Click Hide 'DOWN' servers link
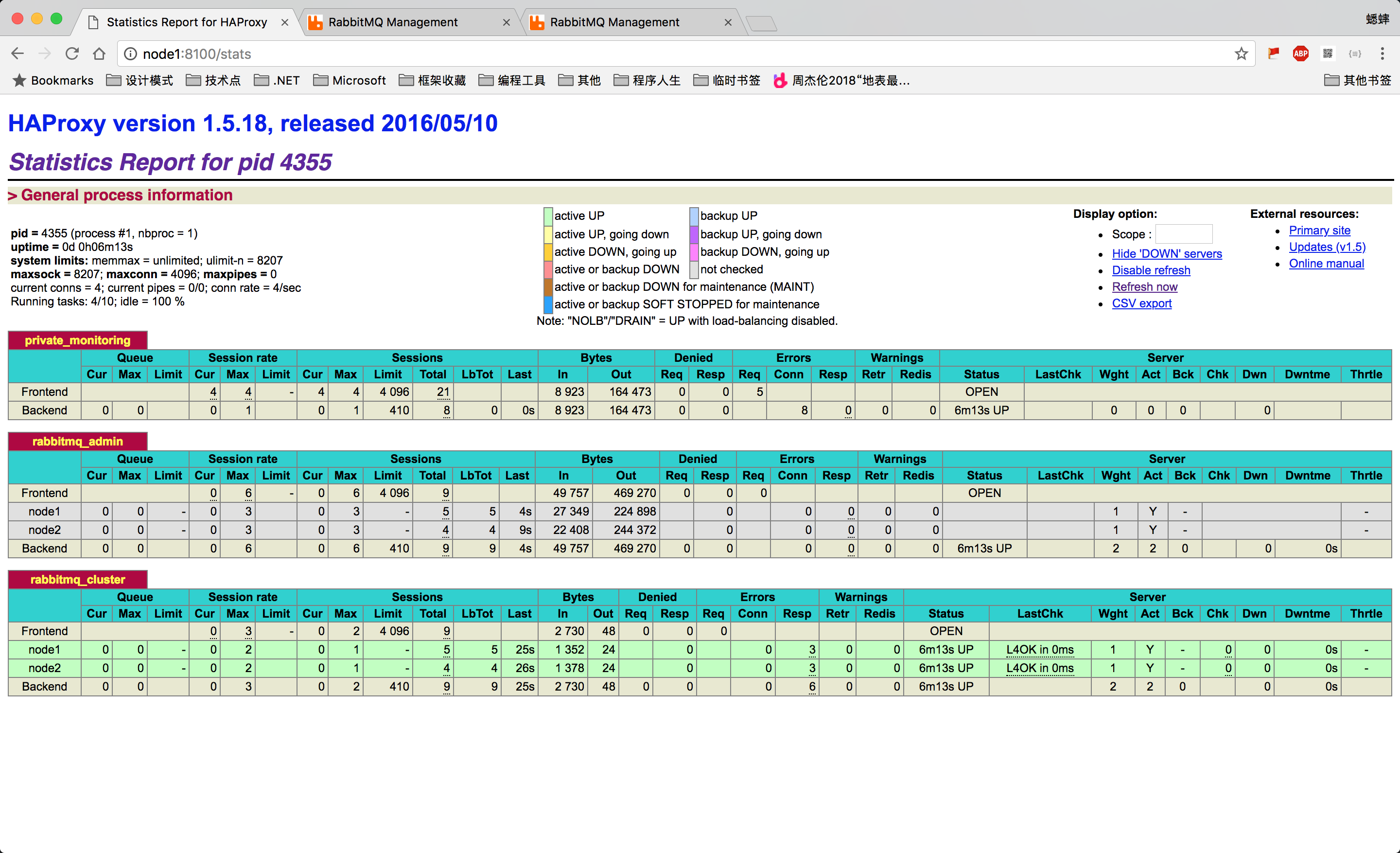 click(x=1167, y=253)
